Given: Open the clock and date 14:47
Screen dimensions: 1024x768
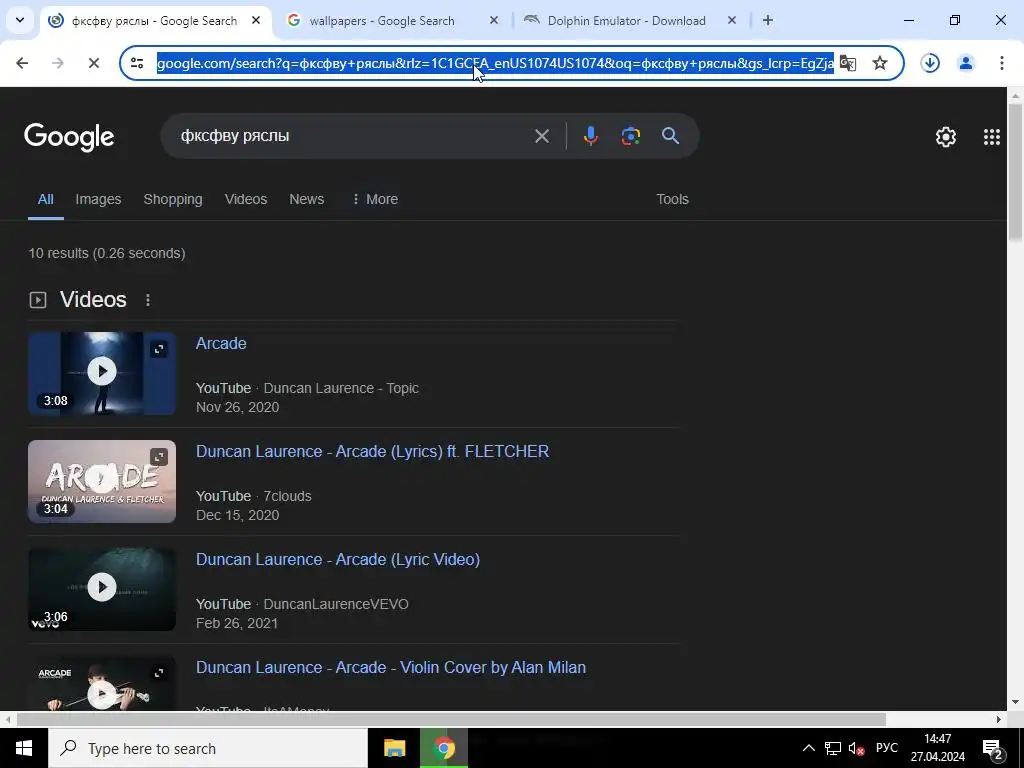Looking at the screenshot, I should point(938,748).
